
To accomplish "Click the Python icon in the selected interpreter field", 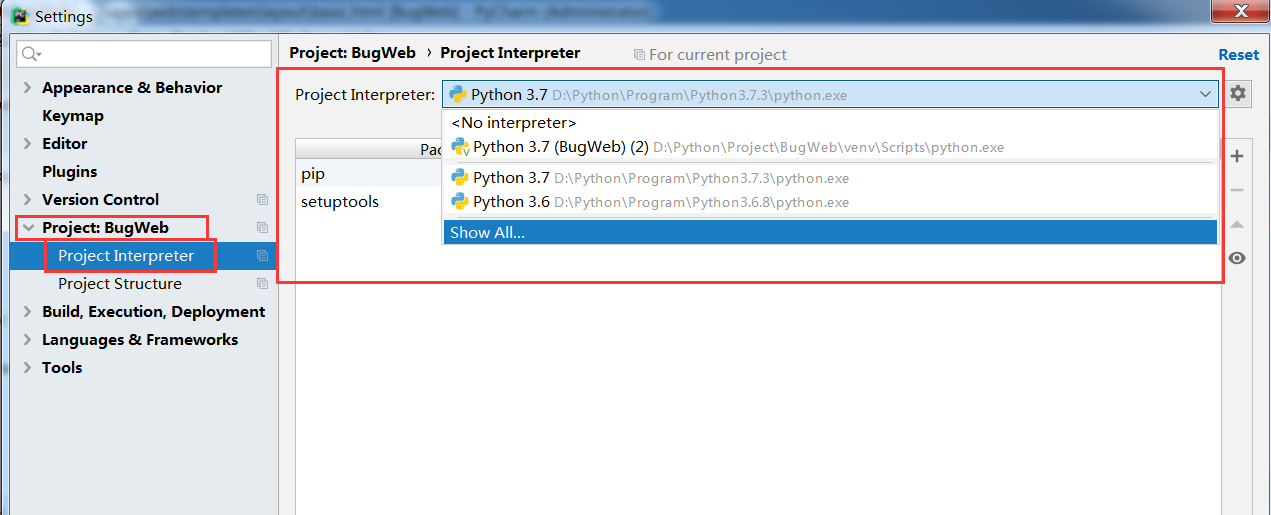I will coord(458,95).
